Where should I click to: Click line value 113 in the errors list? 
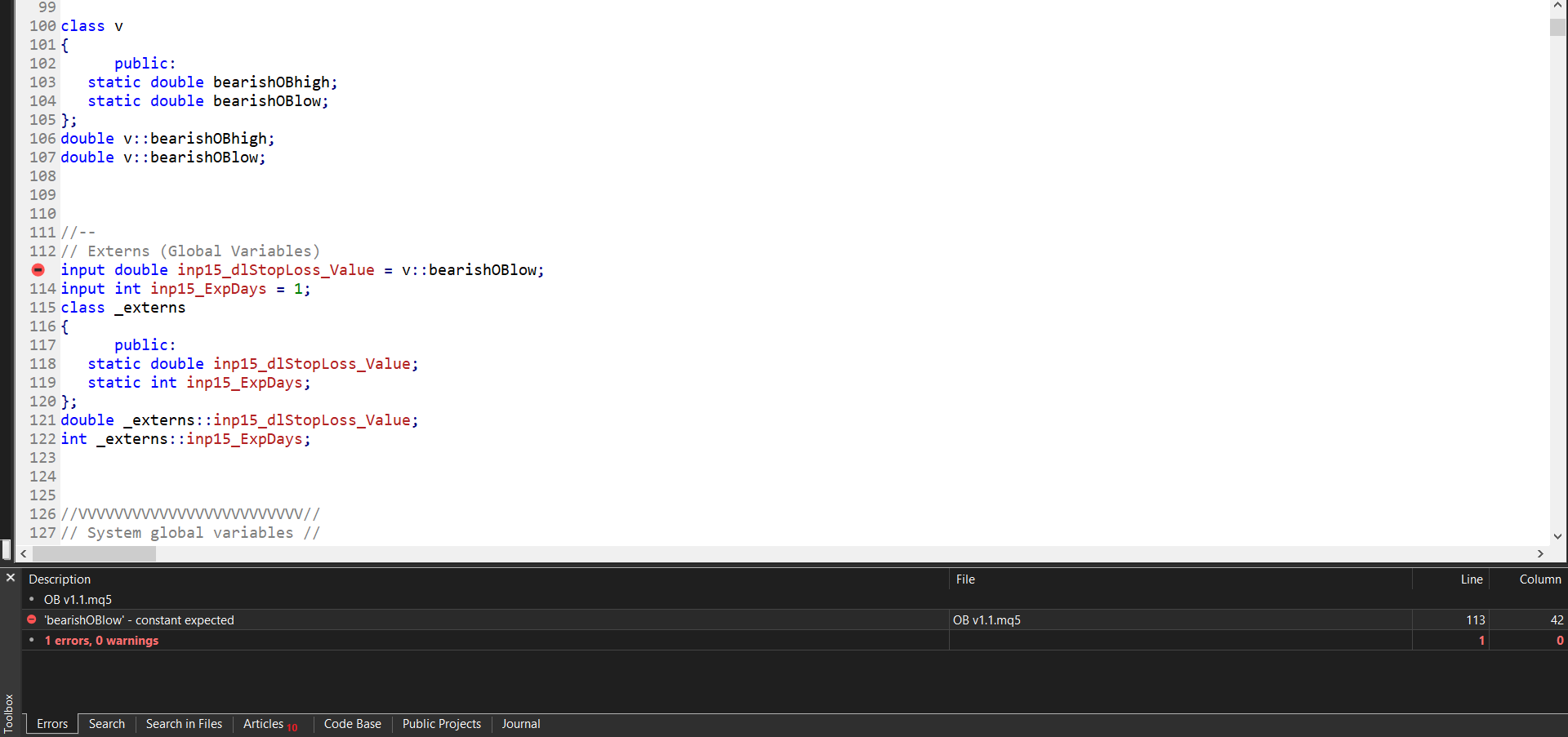click(x=1475, y=620)
